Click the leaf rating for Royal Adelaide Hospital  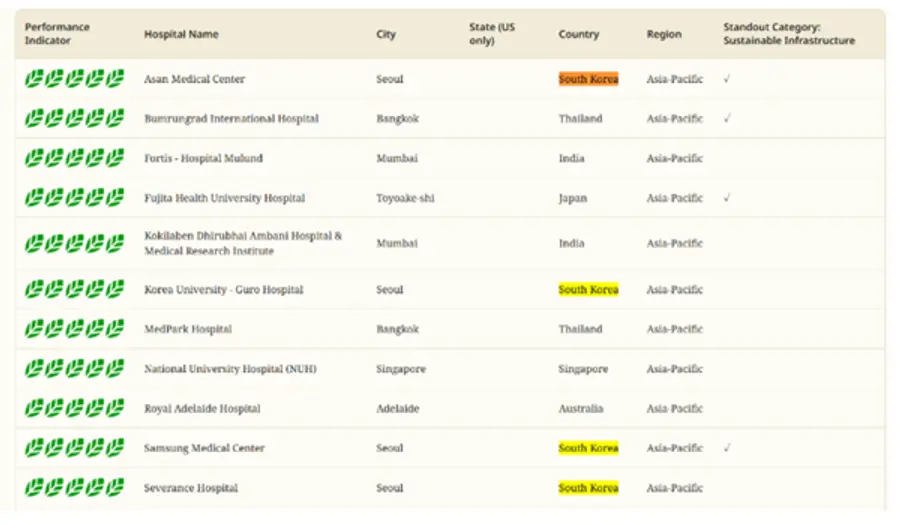[74, 409]
